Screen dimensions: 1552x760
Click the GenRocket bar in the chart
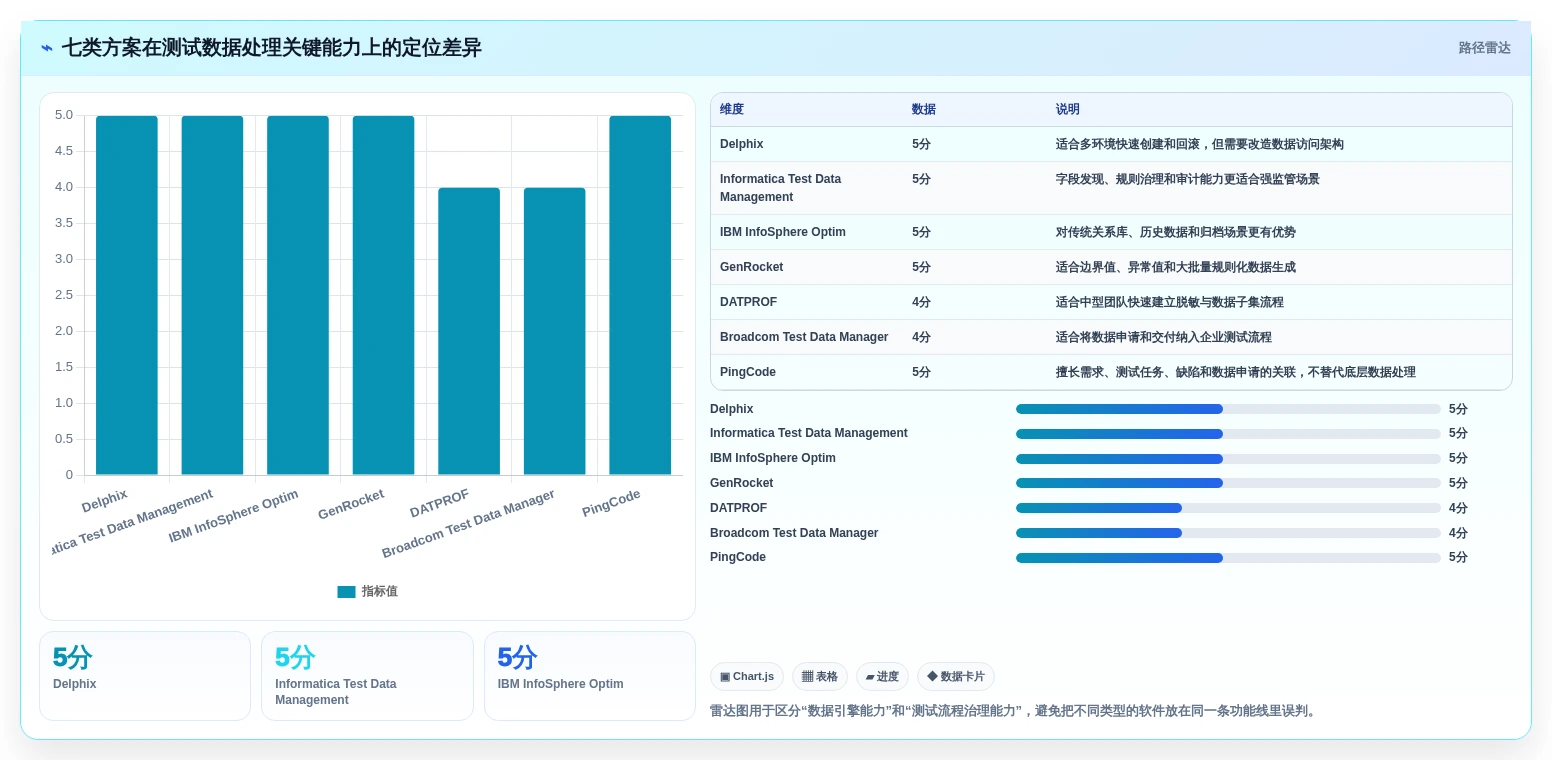[x=383, y=295]
